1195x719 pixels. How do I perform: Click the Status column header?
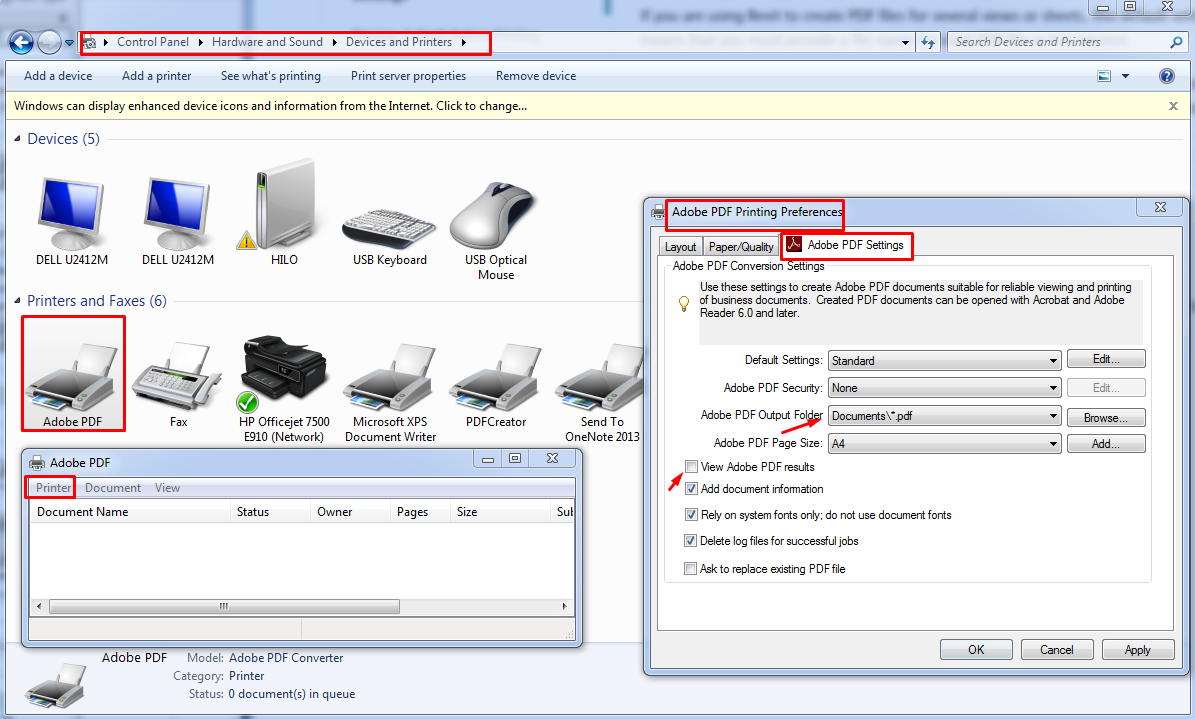pyautogui.click(x=271, y=512)
